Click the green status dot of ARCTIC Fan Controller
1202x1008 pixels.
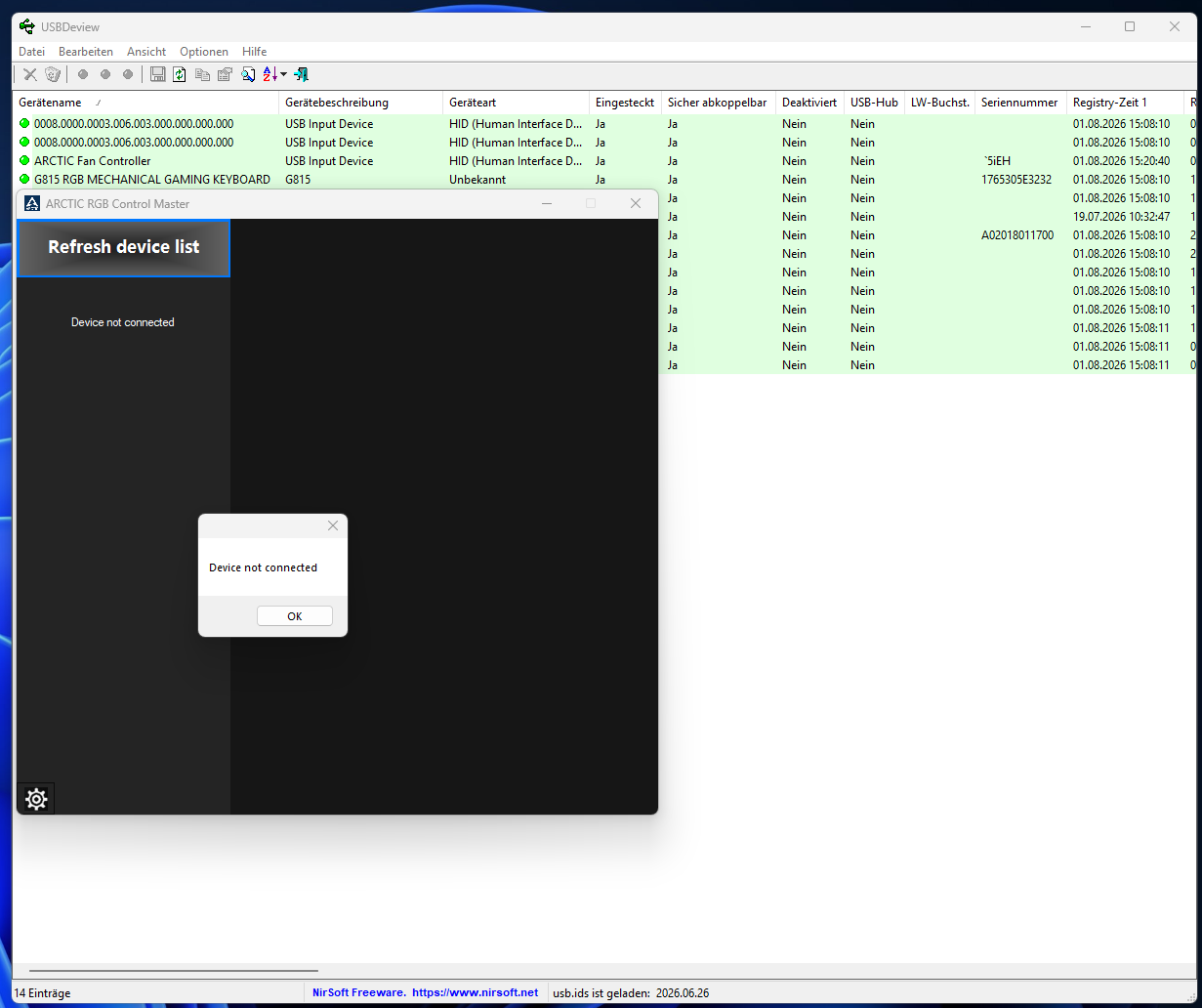24,161
